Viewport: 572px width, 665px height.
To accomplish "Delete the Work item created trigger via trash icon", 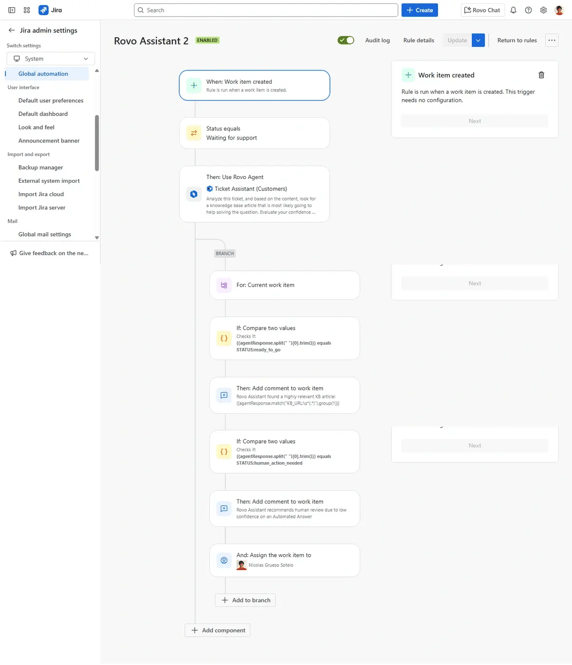I will click(541, 75).
